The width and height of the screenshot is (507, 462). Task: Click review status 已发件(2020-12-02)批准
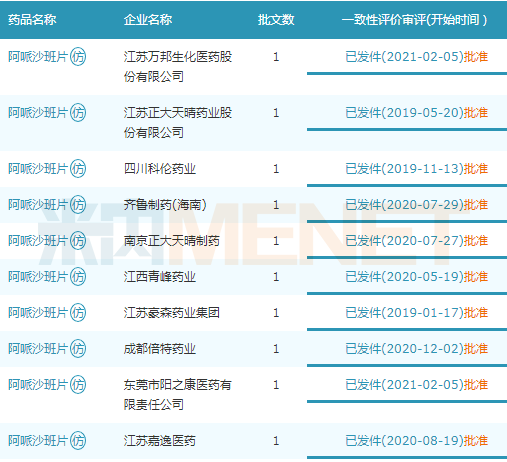coord(417,349)
